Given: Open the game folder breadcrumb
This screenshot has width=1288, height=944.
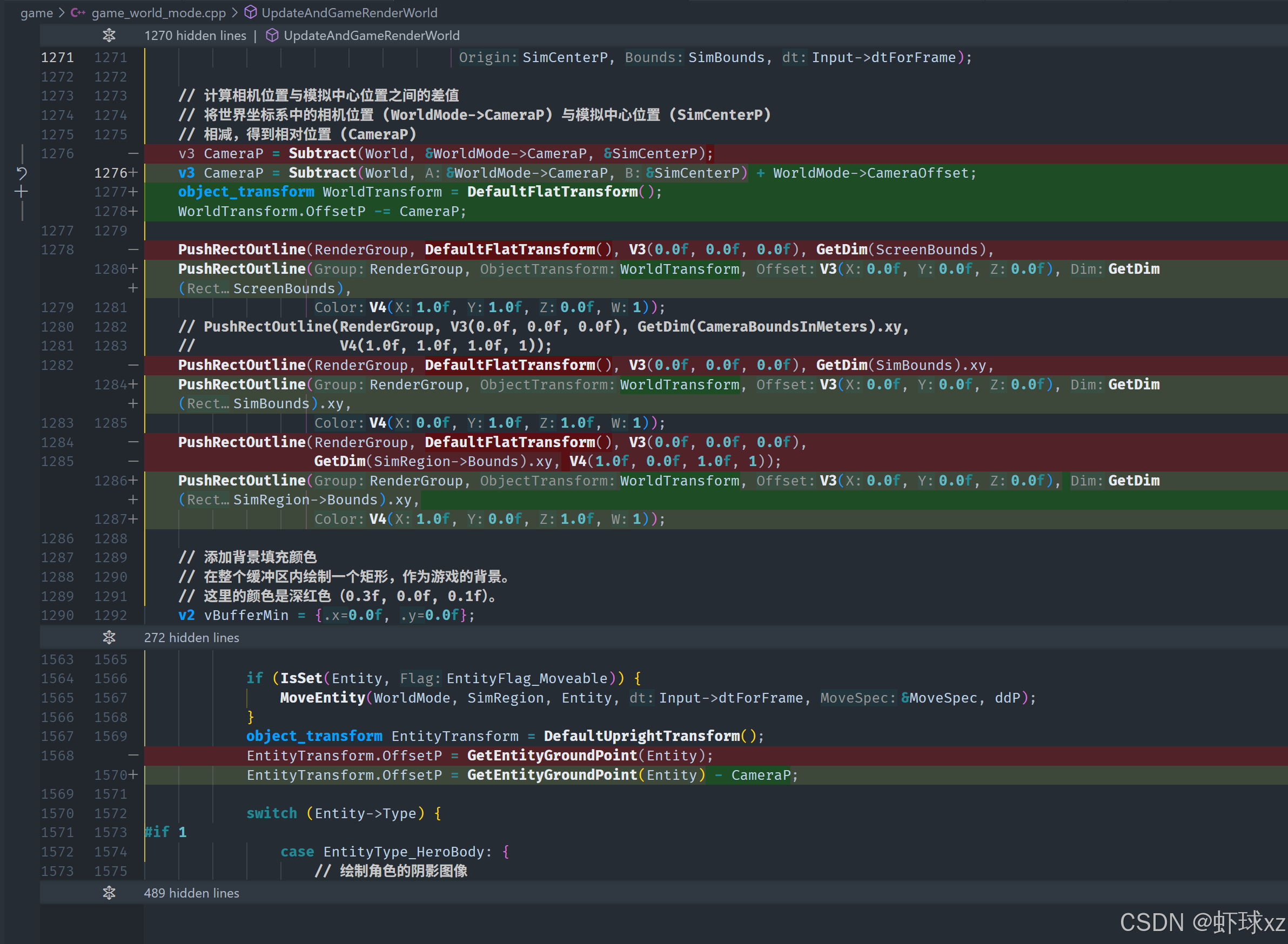Looking at the screenshot, I should 37,12.
